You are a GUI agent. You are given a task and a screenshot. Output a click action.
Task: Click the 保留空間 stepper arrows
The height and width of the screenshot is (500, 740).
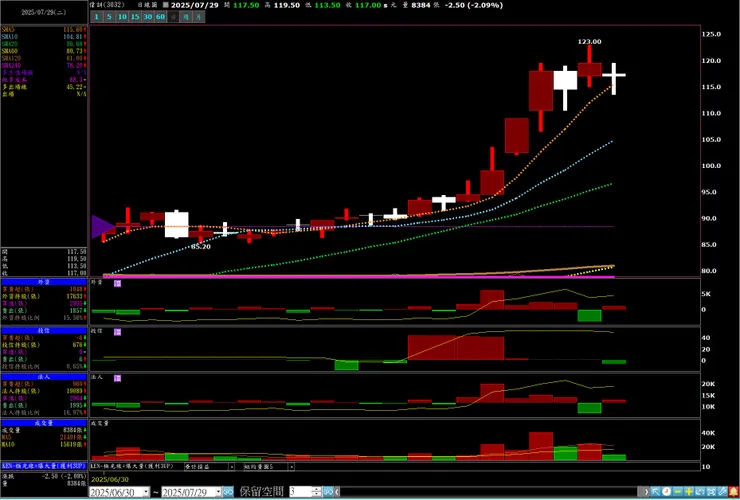tap(317, 492)
